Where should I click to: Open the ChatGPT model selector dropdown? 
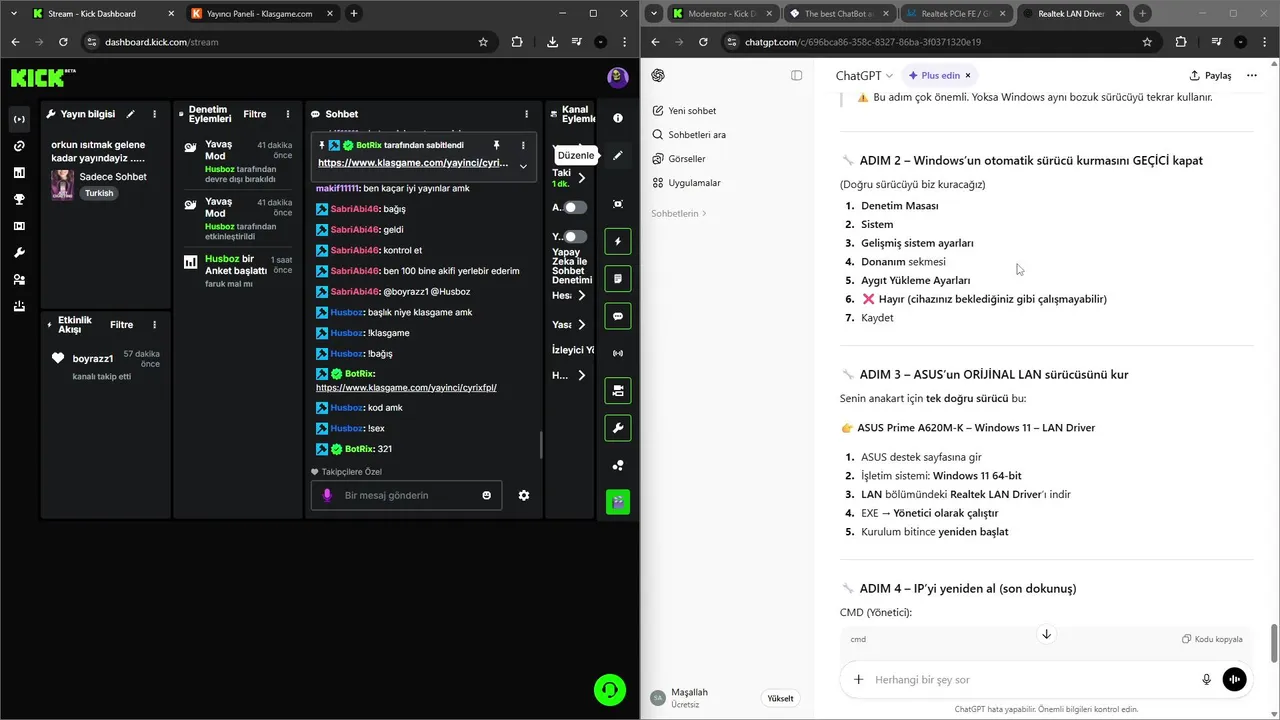tap(865, 75)
